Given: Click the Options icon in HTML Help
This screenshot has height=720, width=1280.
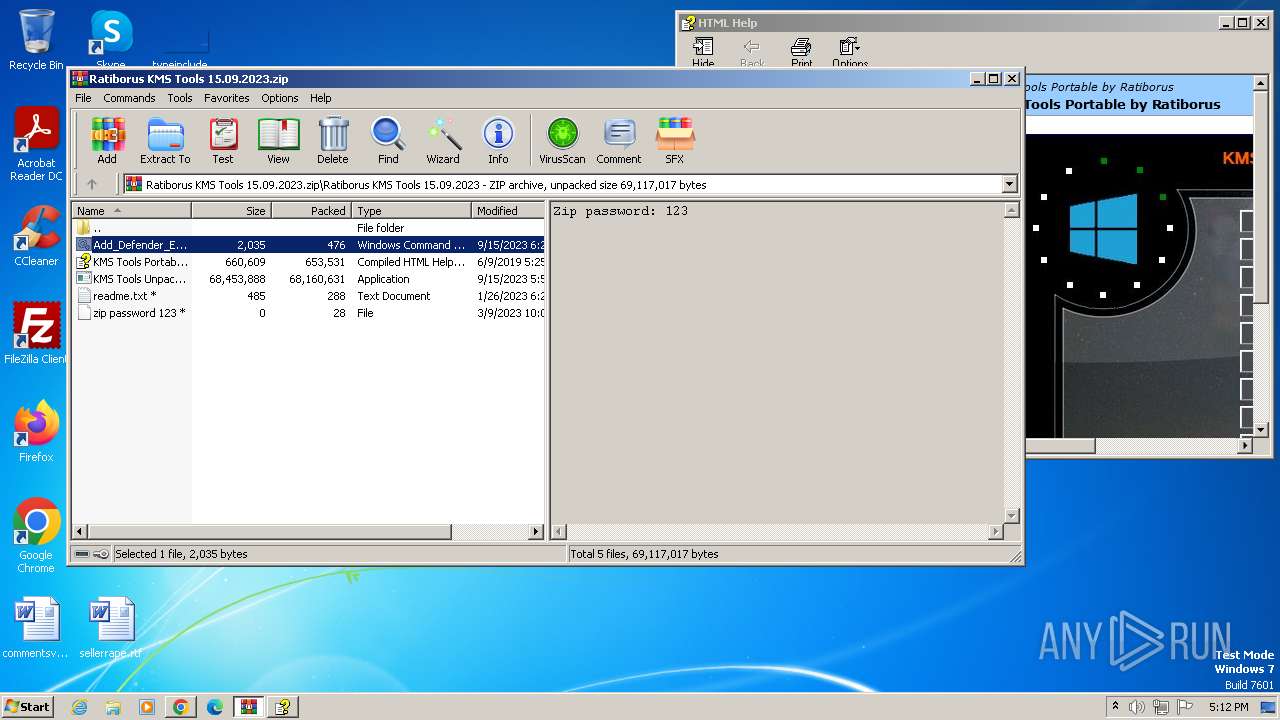Looking at the screenshot, I should pyautogui.click(x=850, y=52).
